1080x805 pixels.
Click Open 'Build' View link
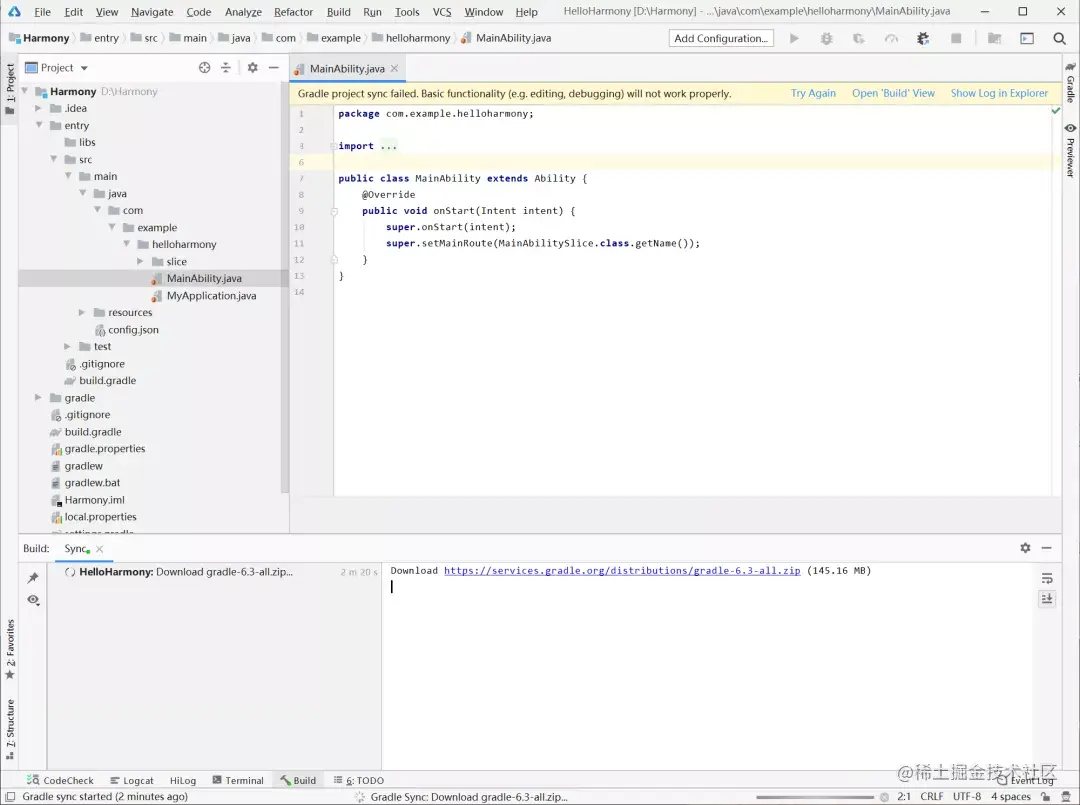(x=893, y=93)
